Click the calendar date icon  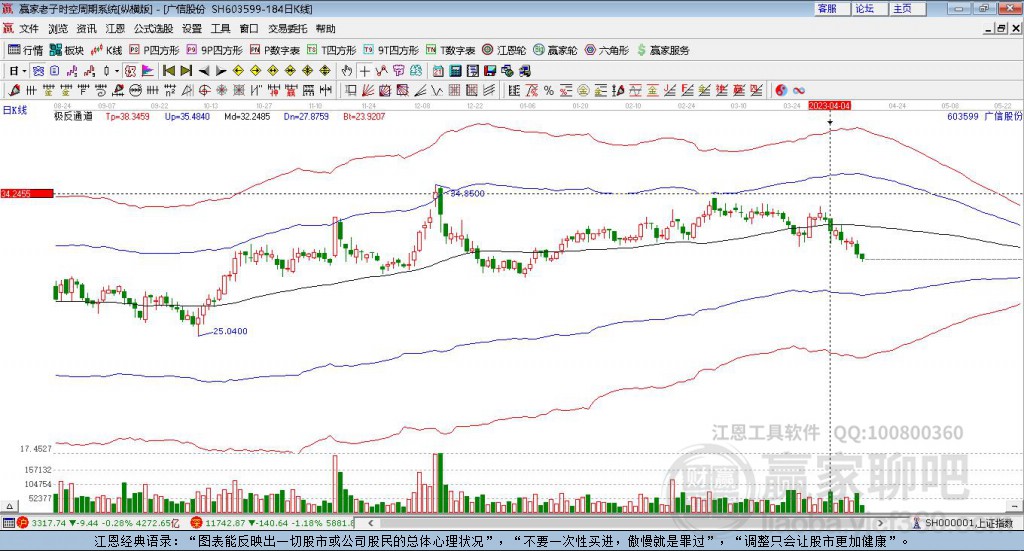click(438, 71)
